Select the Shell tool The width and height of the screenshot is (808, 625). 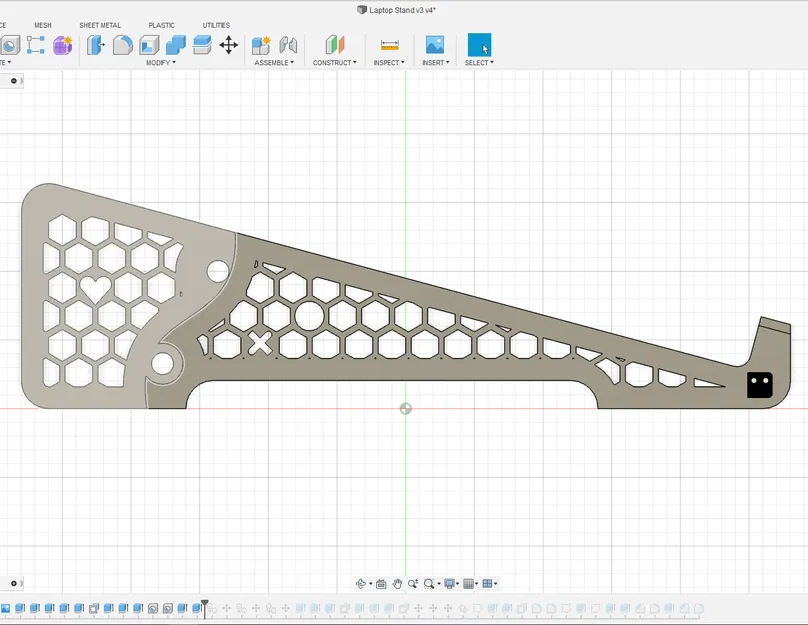[149, 45]
